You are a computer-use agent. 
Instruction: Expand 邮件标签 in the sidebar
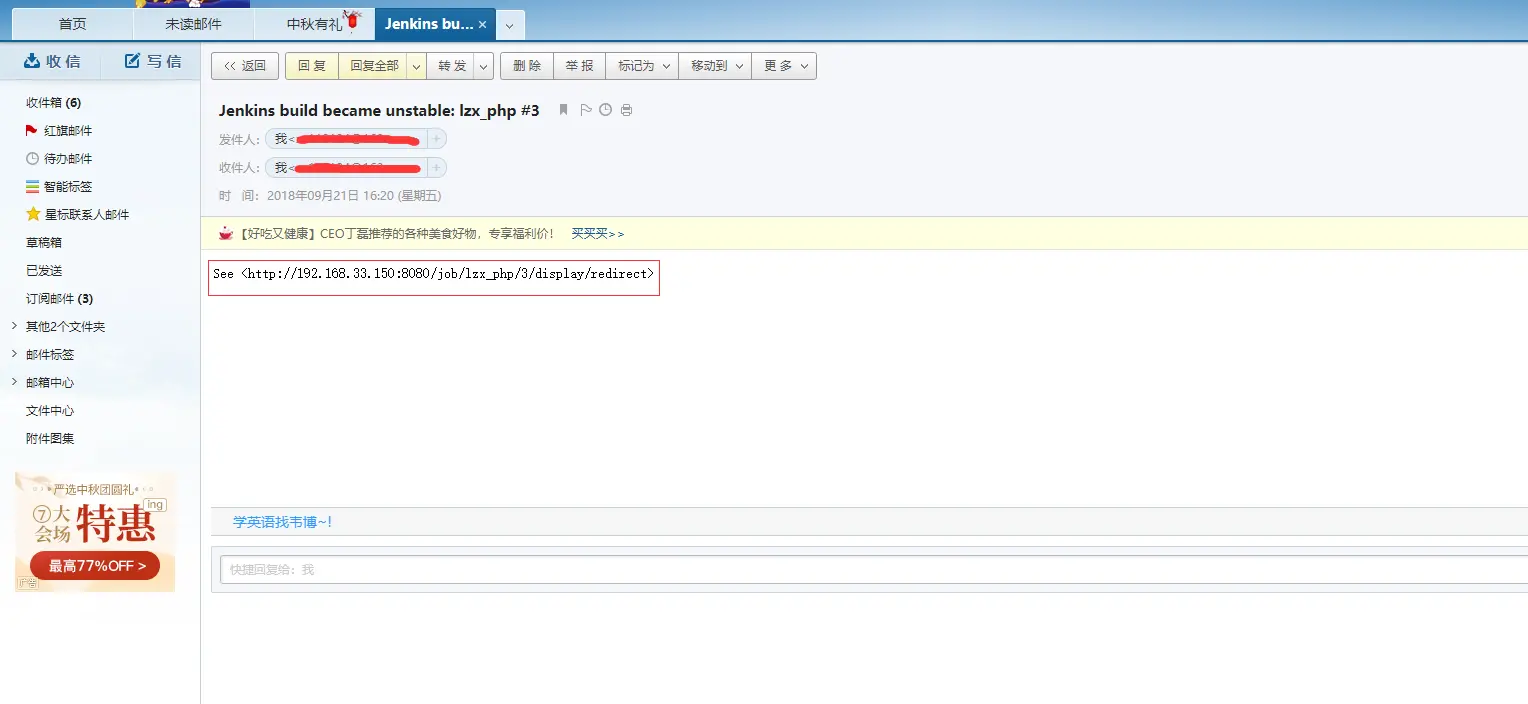click(x=13, y=354)
